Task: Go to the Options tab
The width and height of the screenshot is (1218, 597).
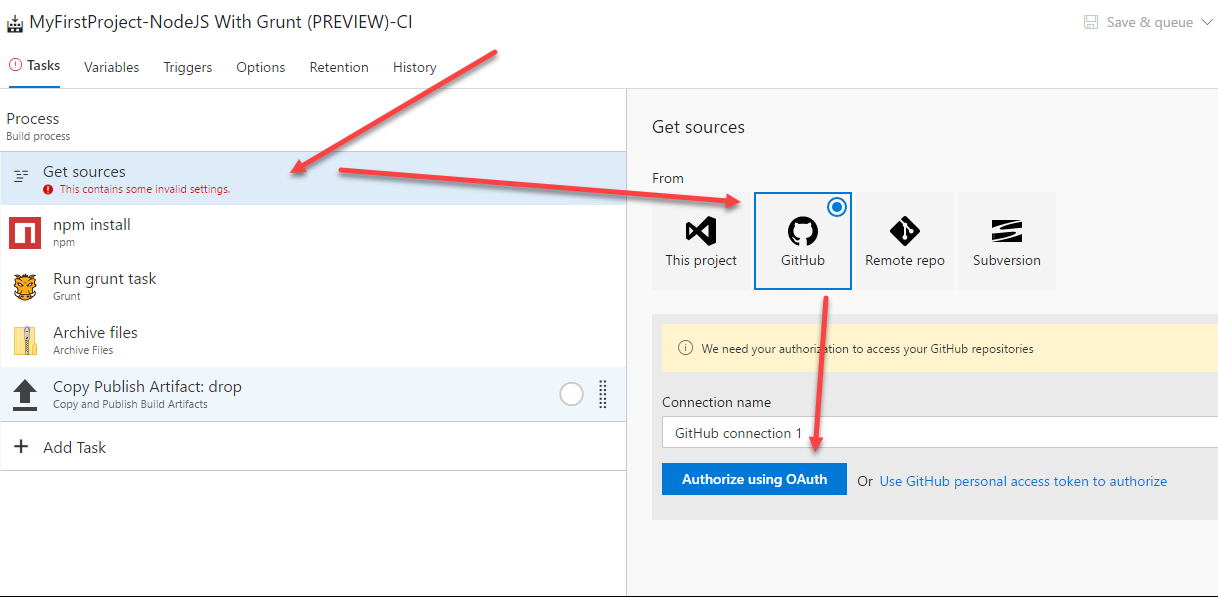Action: pos(261,67)
